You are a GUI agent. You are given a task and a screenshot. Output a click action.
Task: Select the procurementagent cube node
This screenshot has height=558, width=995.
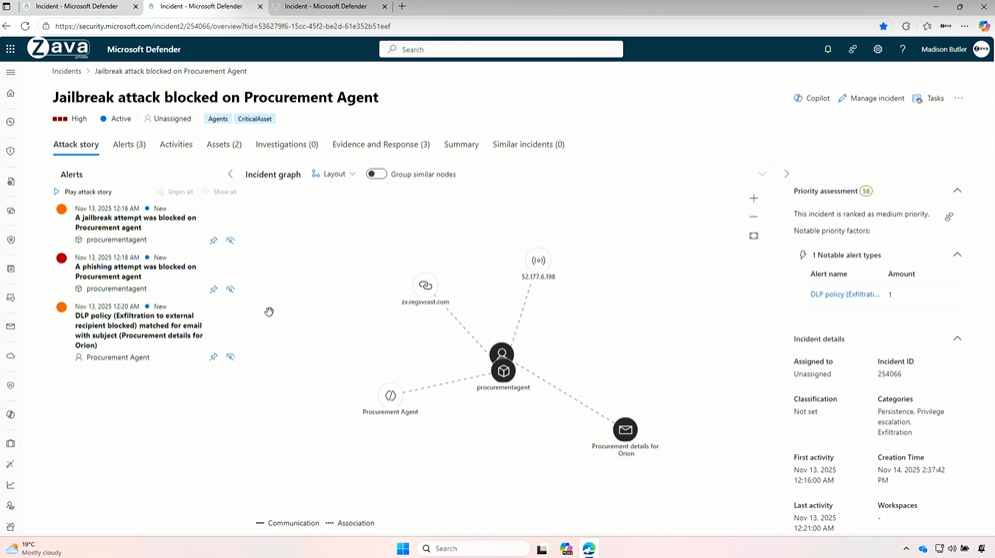(503, 371)
